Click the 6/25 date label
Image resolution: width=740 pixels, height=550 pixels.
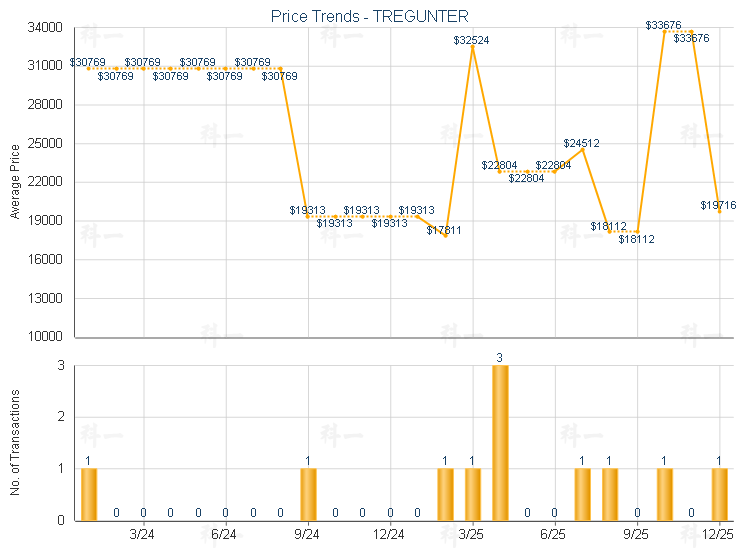(554, 536)
